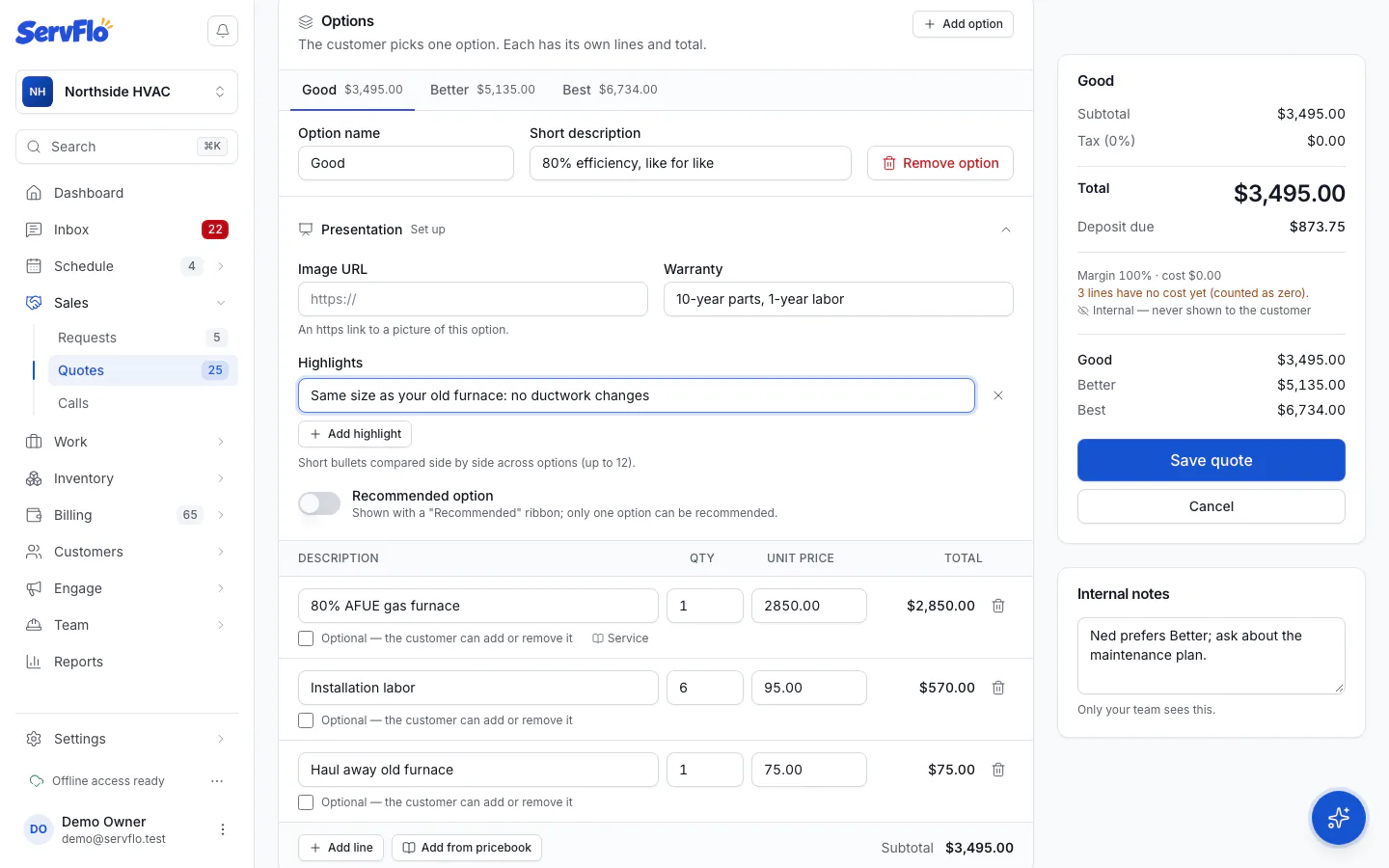The height and width of the screenshot is (868, 1389).
Task: Click the Image URL field
Action: point(473,299)
